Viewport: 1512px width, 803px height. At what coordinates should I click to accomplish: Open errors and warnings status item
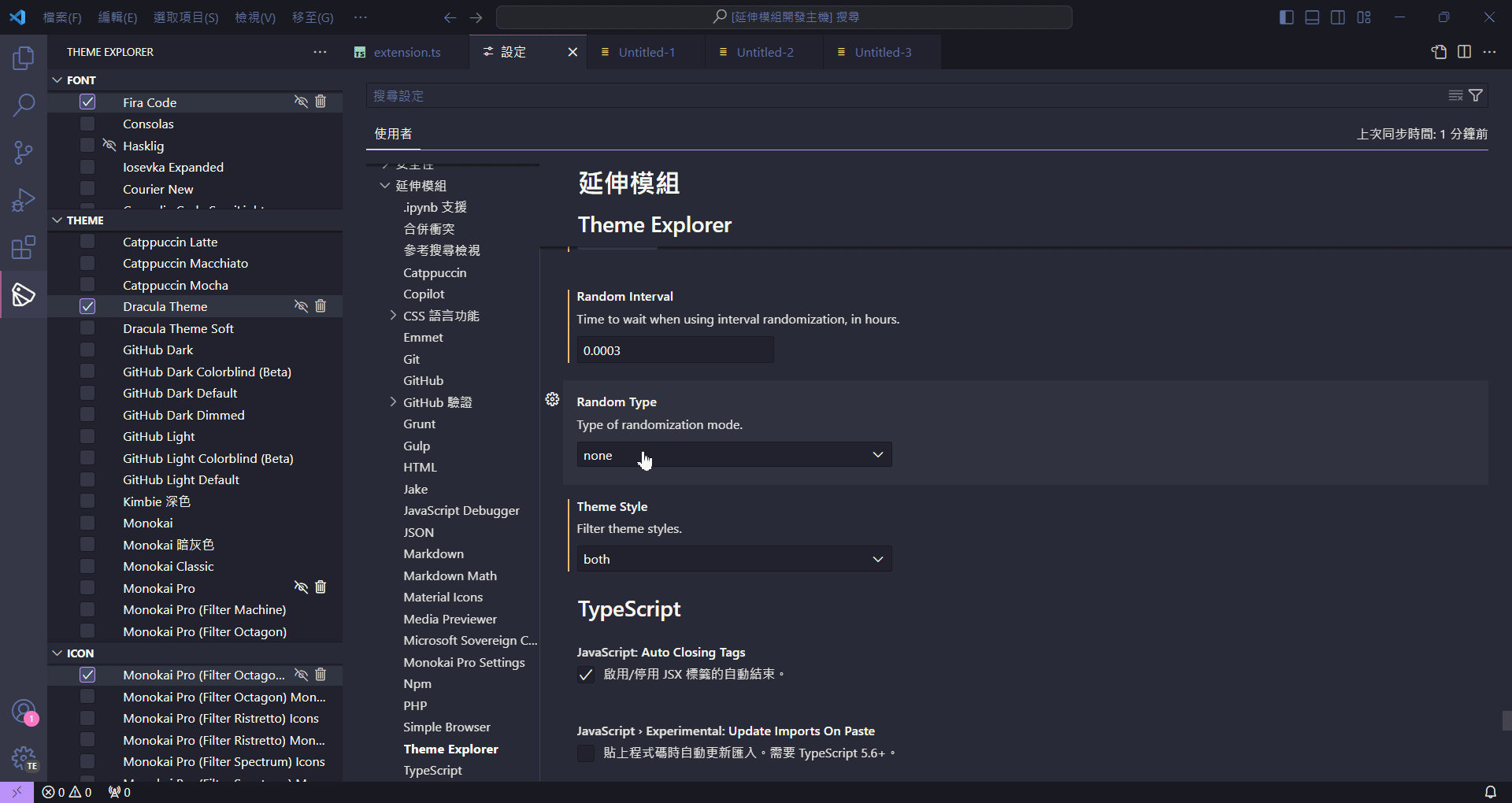(67, 792)
